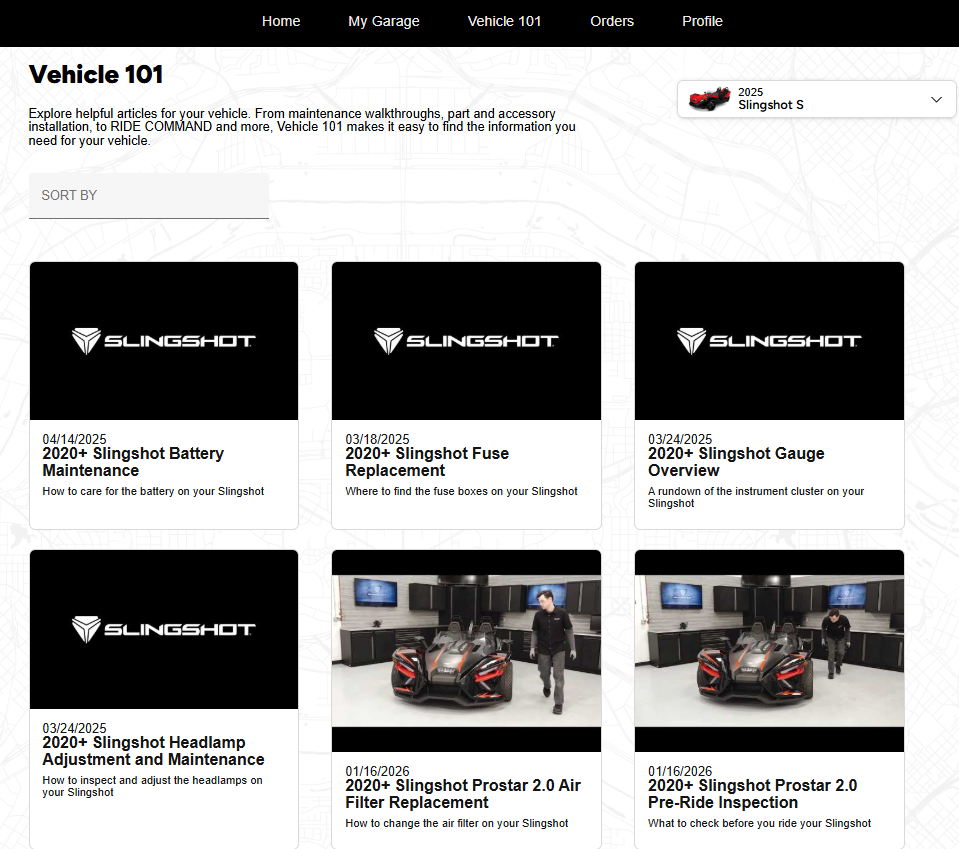959x849 pixels.
Task: Click 'How to inspect and adjust the headlamps' text
Action: click(152, 786)
